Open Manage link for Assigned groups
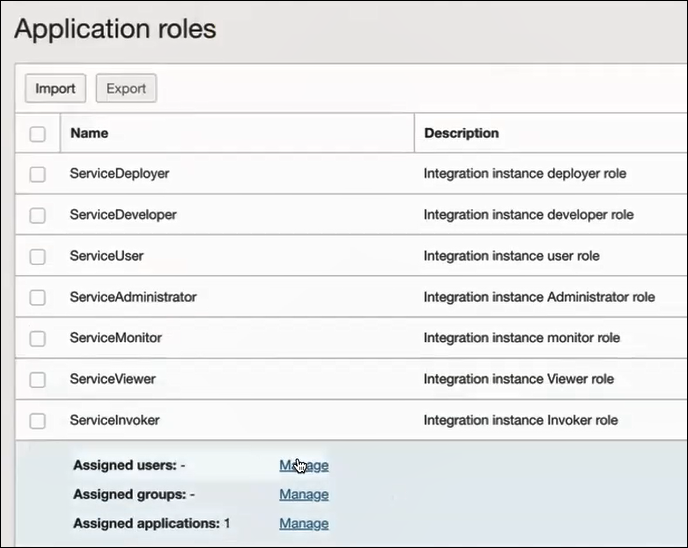This screenshot has width=688, height=548. (x=304, y=494)
